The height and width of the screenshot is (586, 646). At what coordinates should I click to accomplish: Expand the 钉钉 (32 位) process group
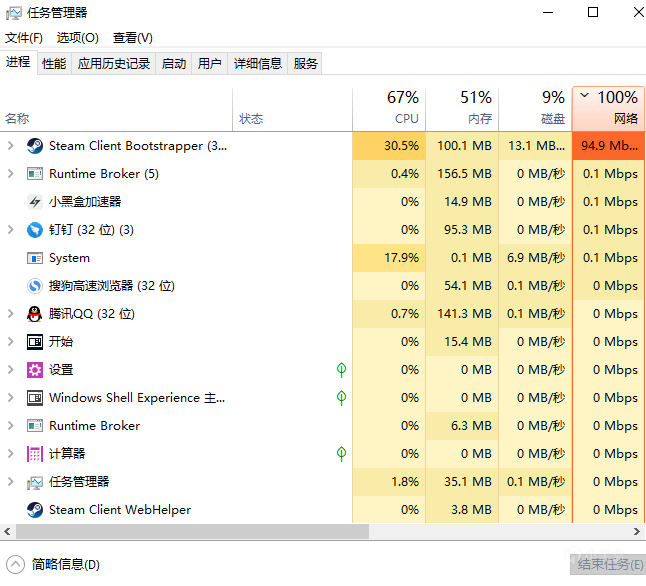(x=11, y=230)
